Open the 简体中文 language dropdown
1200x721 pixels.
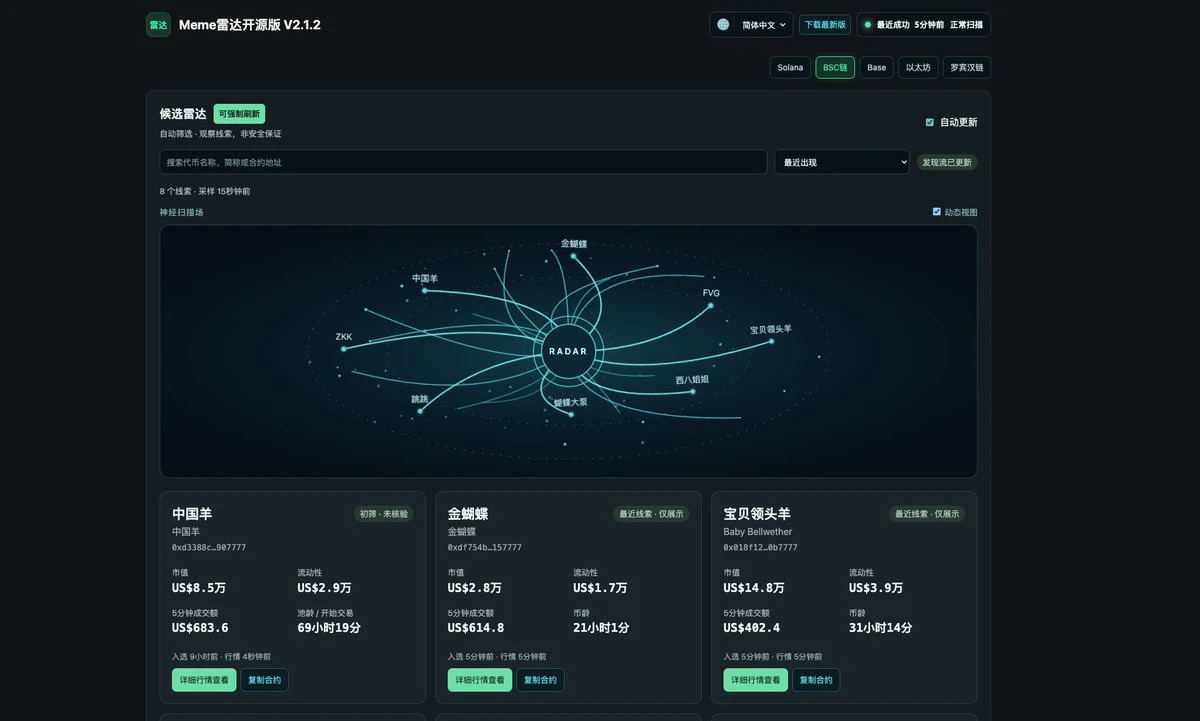click(764, 25)
